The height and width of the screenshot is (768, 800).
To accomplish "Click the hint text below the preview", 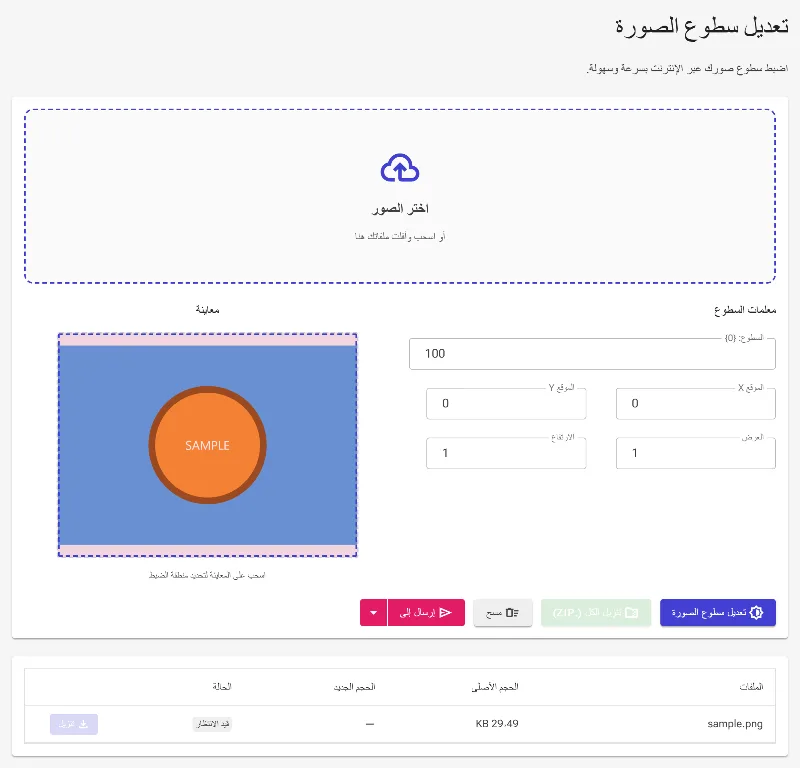I will 207,575.
